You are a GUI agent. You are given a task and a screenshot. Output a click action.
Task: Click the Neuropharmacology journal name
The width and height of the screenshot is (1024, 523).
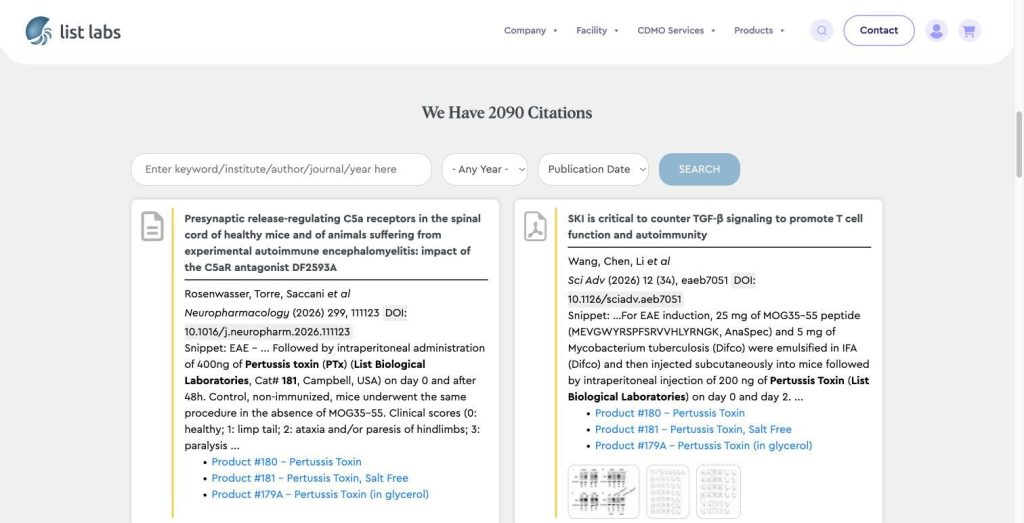(236, 313)
